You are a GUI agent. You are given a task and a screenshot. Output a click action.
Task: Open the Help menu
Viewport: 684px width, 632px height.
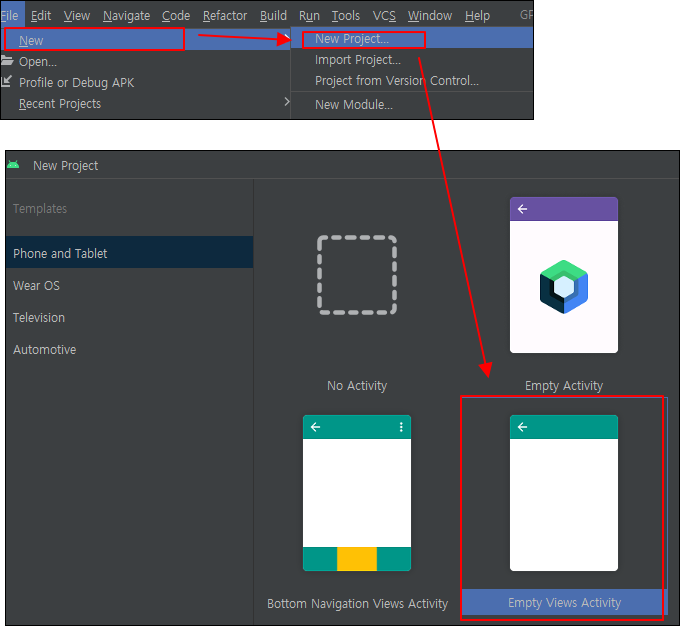(x=477, y=16)
